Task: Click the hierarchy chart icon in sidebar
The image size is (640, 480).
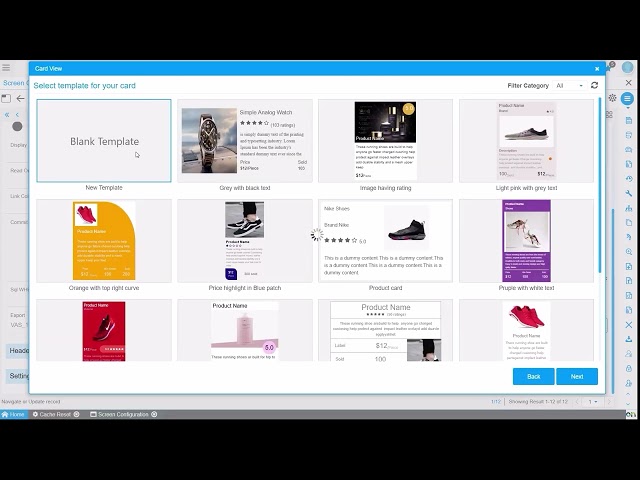Action: (629, 208)
